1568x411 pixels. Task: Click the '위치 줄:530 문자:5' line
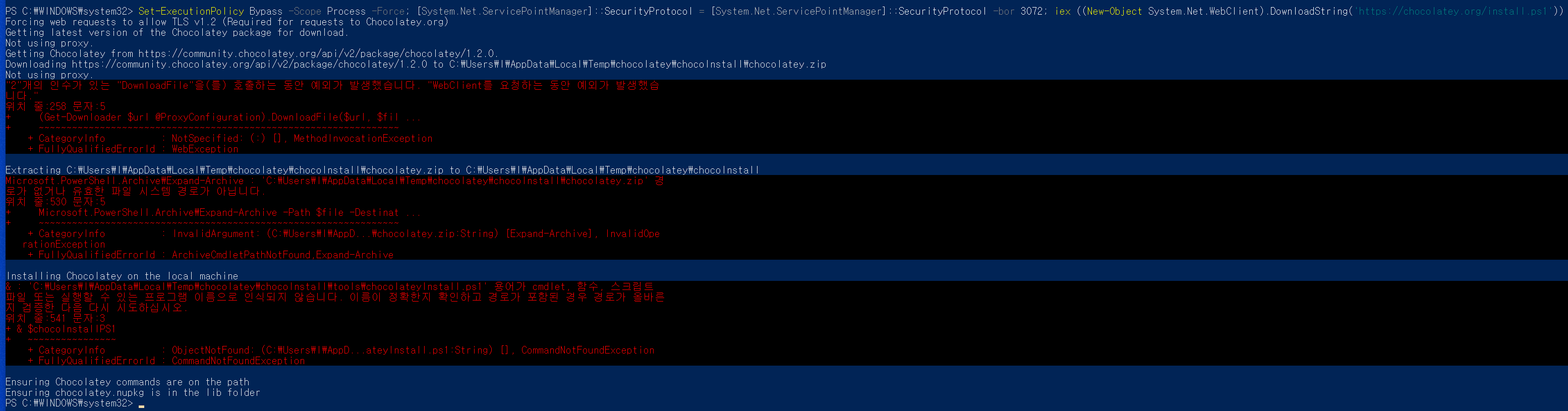point(55,202)
